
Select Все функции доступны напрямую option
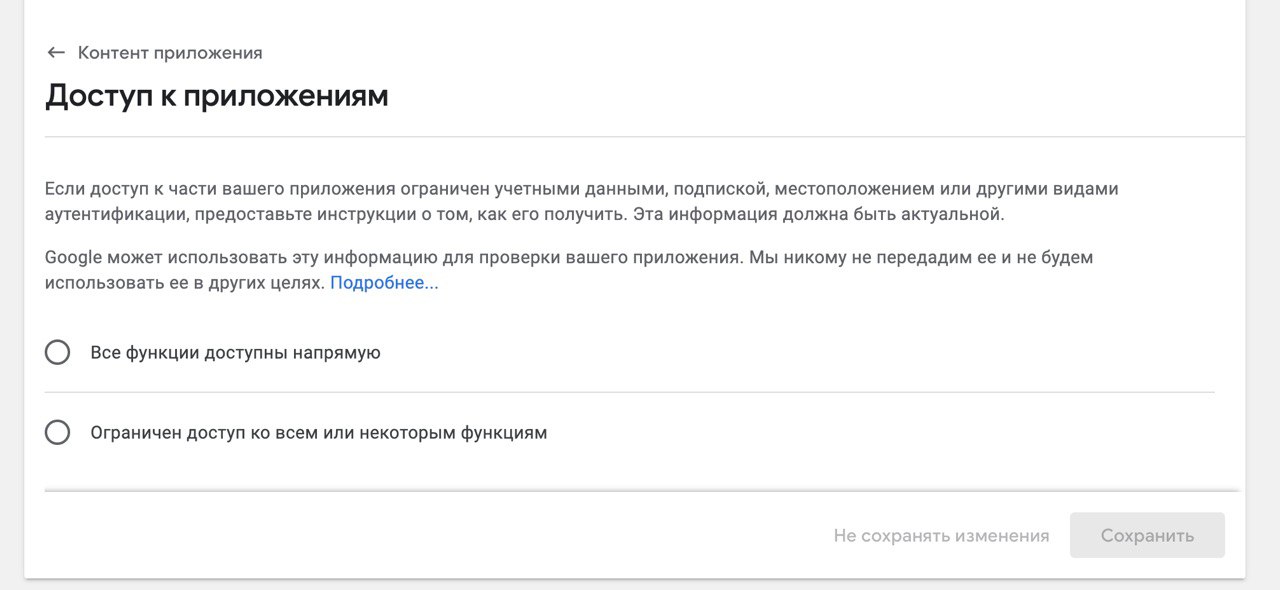click(x=57, y=352)
